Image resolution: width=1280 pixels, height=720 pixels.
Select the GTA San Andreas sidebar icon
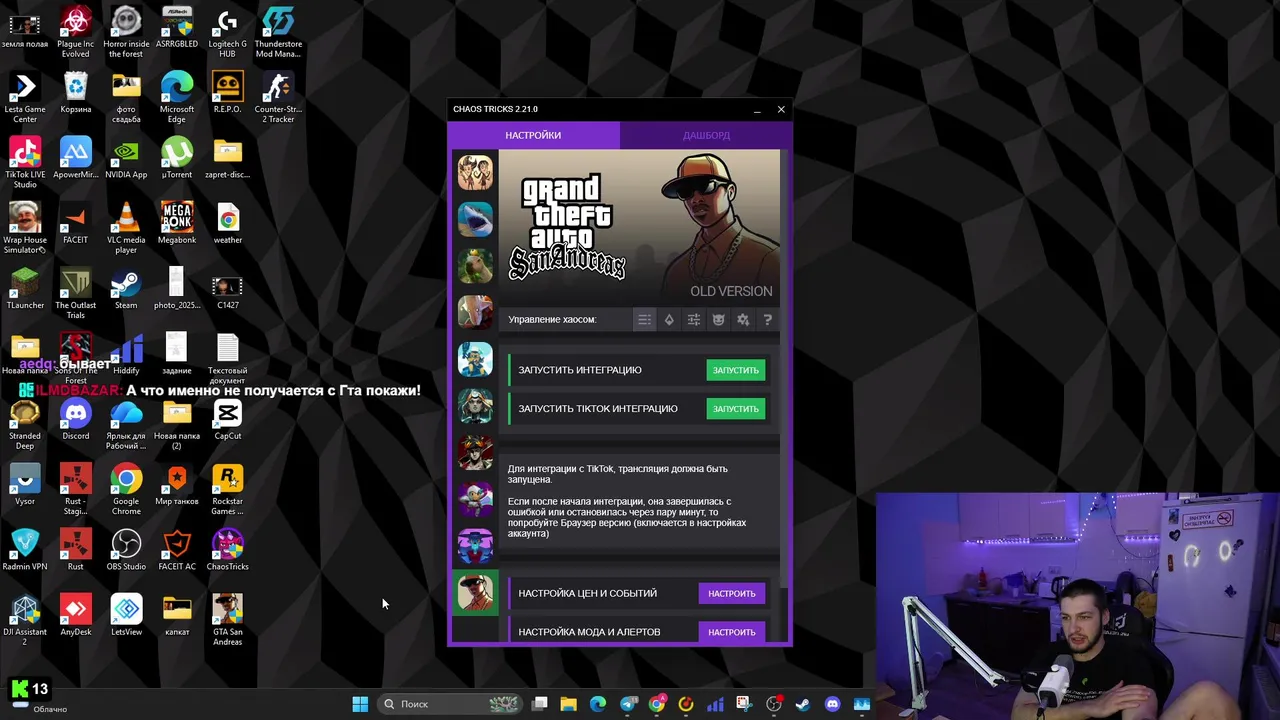[475, 593]
